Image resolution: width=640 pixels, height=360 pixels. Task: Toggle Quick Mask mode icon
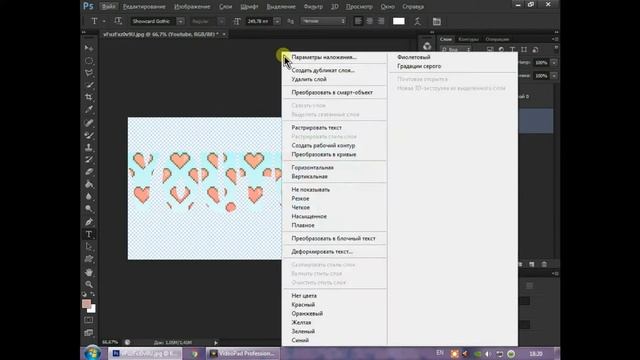pos(89,320)
